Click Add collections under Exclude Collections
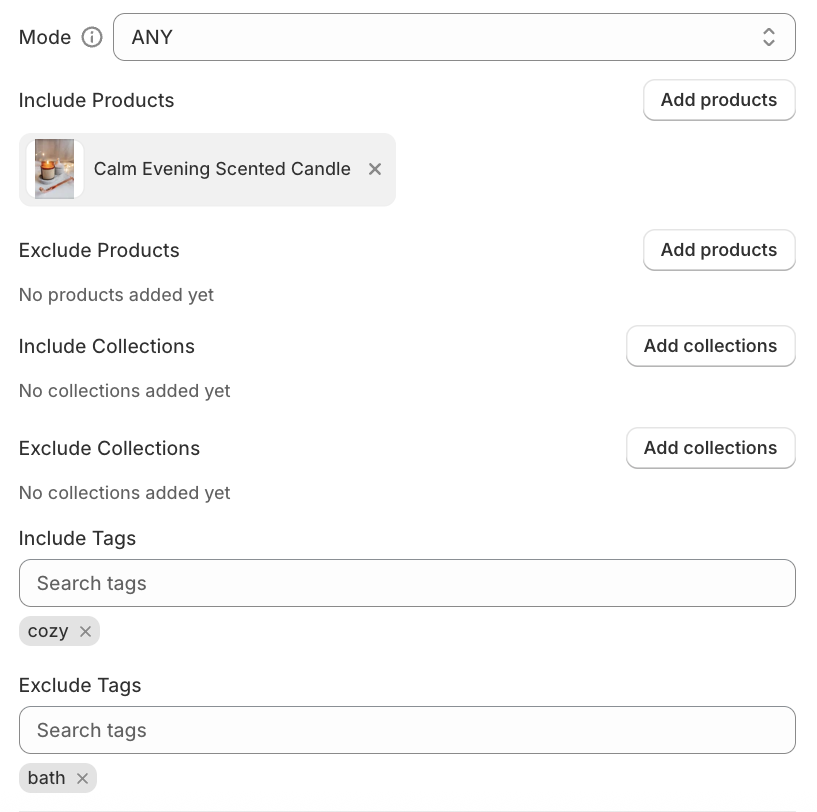The height and width of the screenshot is (812, 817). point(710,448)
